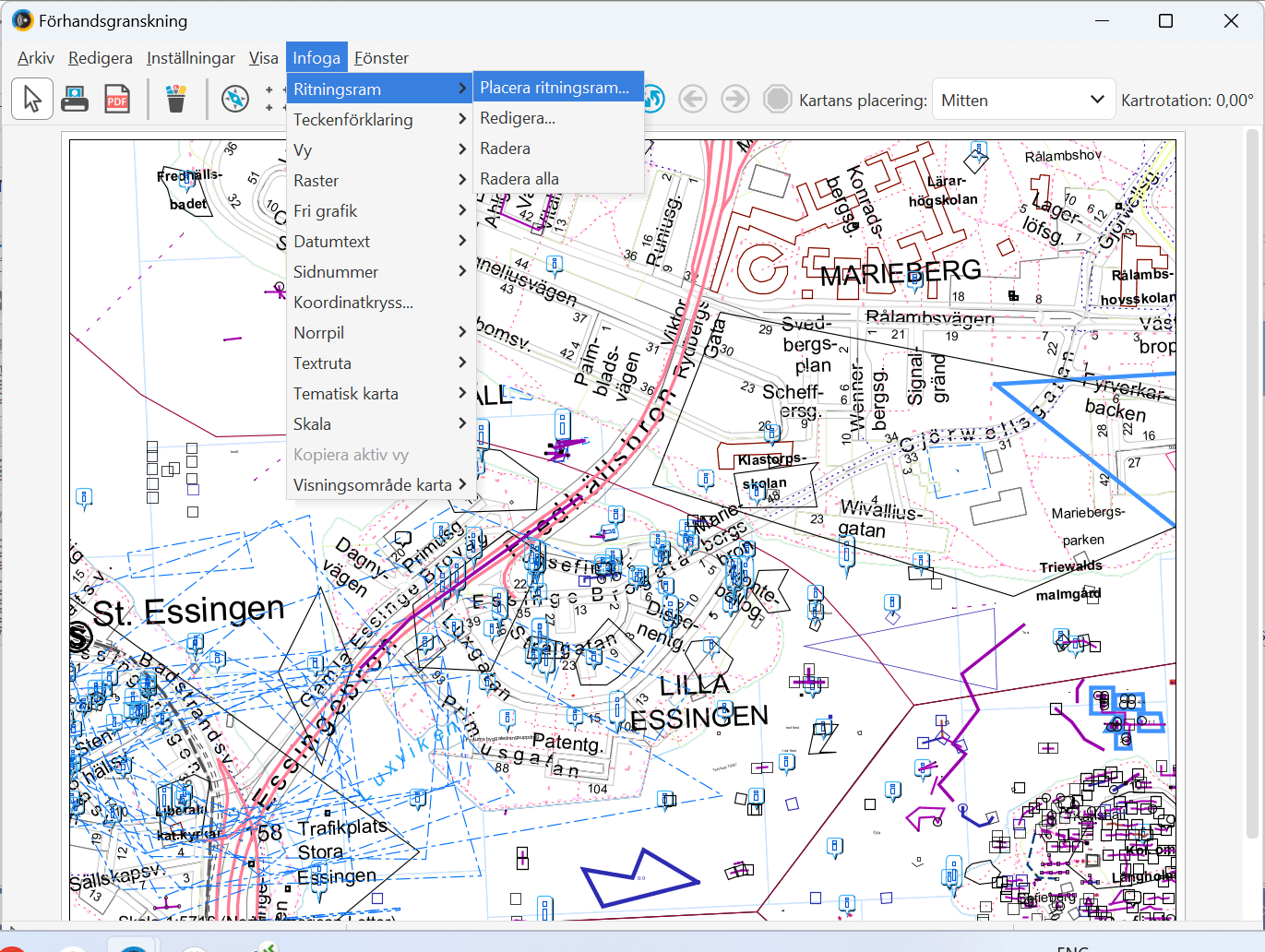Click the pencil cup drawing tools icon
1265x952 pixels.
[x=175, y=99]
